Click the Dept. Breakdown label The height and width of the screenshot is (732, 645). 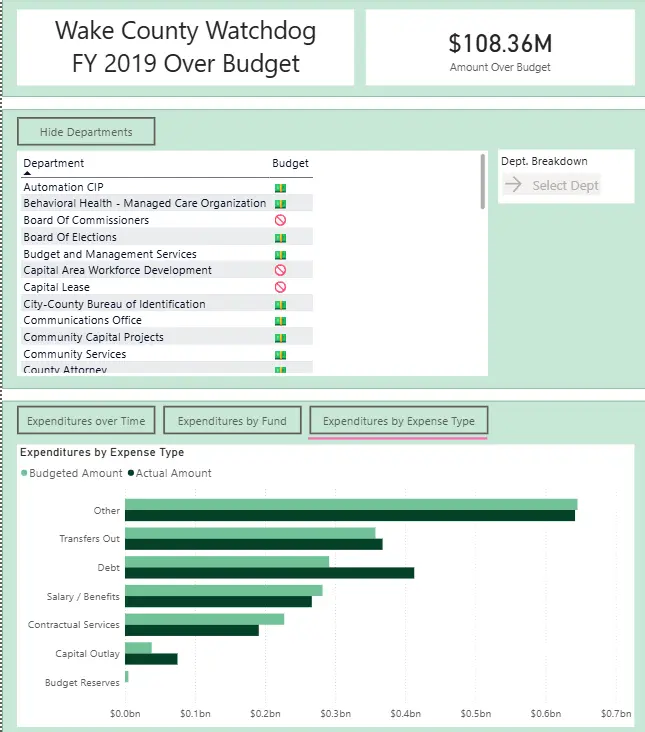[x=544, y=162]
